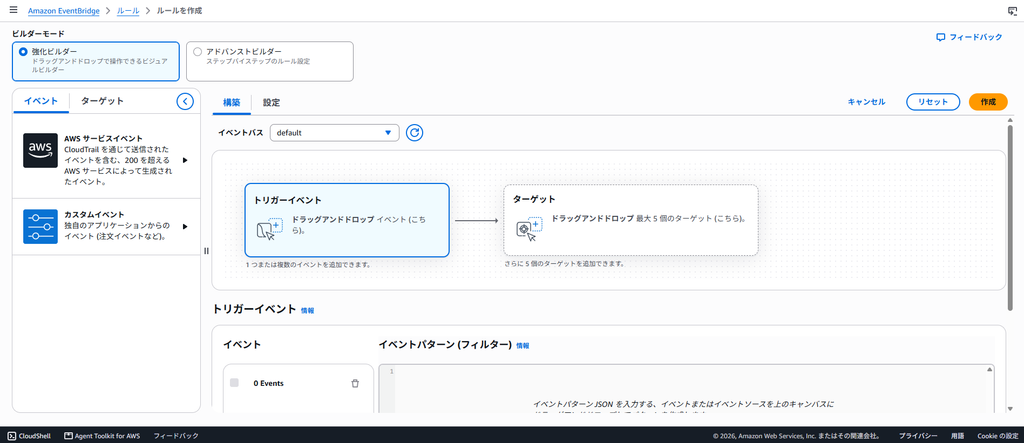1024x443 pixels.
Task: Click the orange 作成 button
Action: pyautogui.click(x=988, y=102)
